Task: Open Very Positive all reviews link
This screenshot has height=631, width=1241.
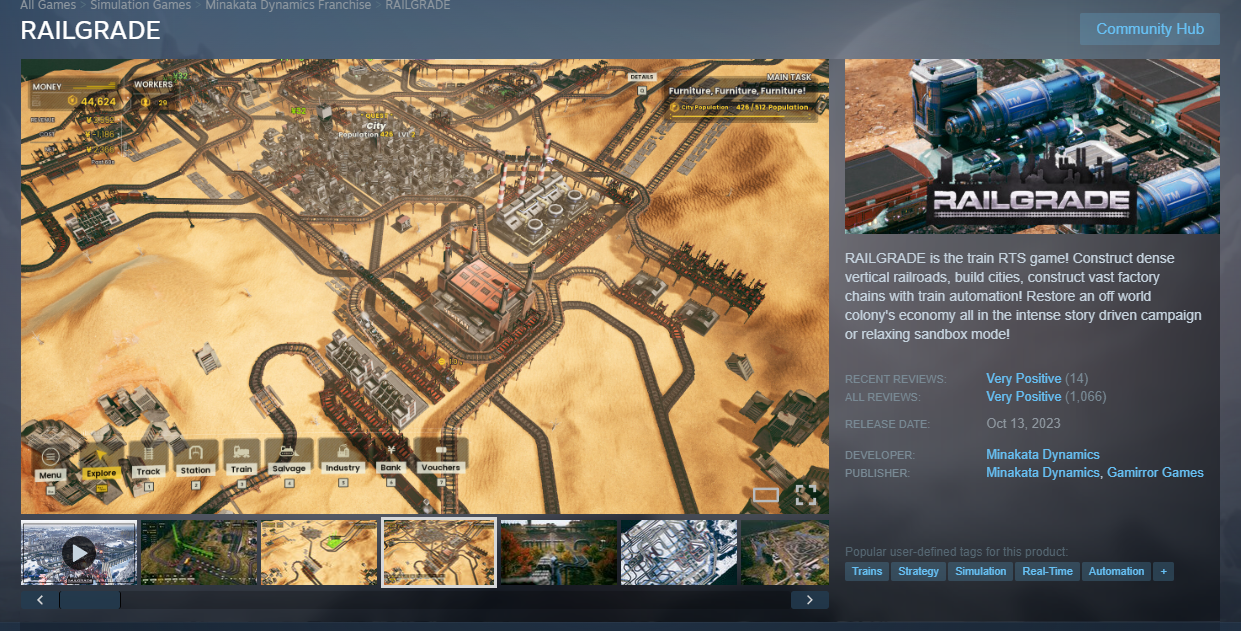Action: [1023, 396]
